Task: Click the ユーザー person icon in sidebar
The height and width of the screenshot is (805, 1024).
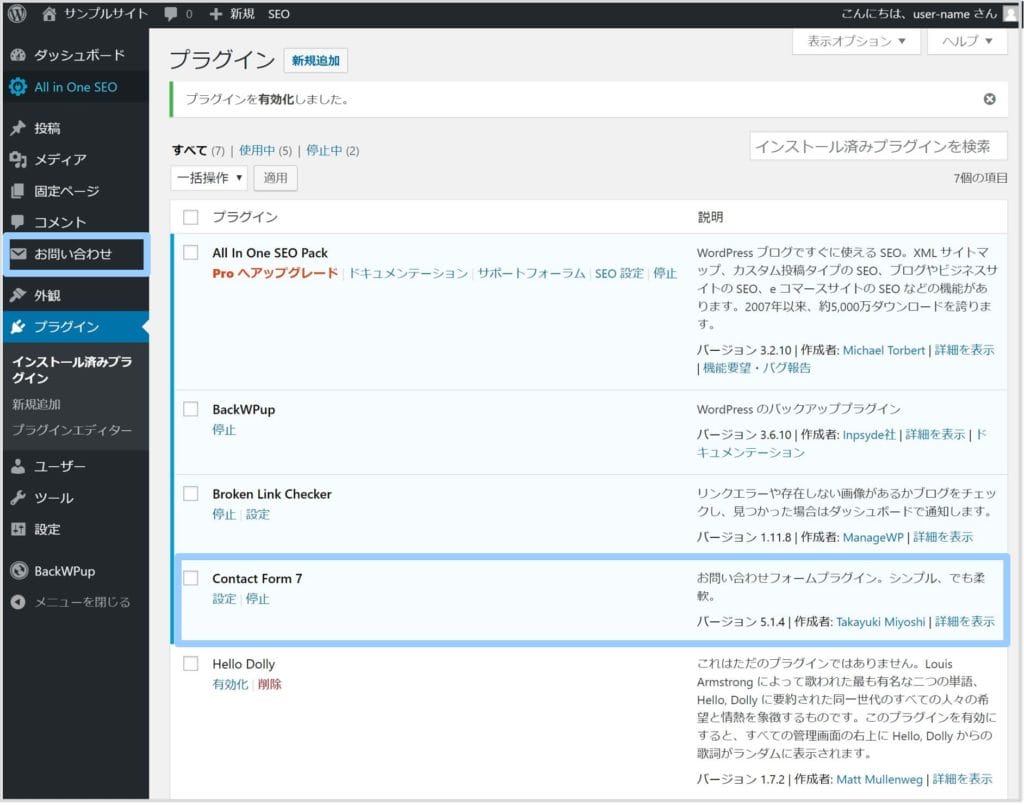Action: pyautogui.click(x=18, y=466)
